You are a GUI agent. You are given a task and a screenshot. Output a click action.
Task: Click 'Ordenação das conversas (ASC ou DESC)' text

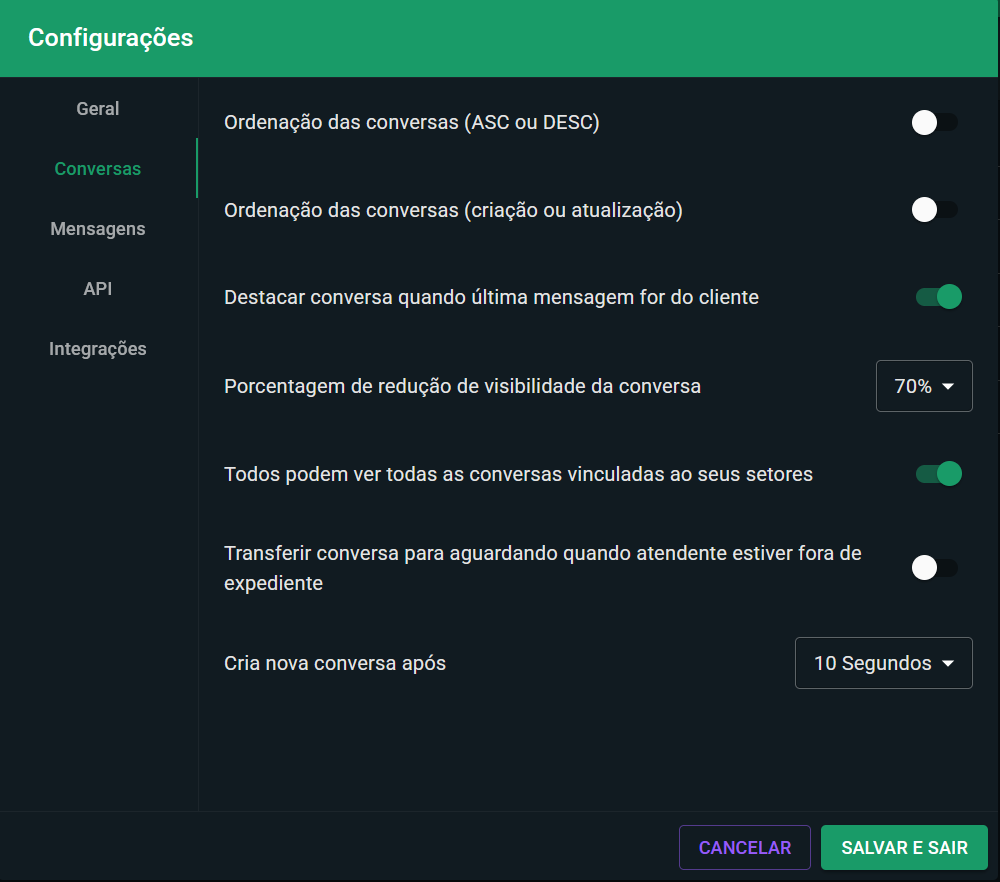pyautogui.click(x=411, y=123)
